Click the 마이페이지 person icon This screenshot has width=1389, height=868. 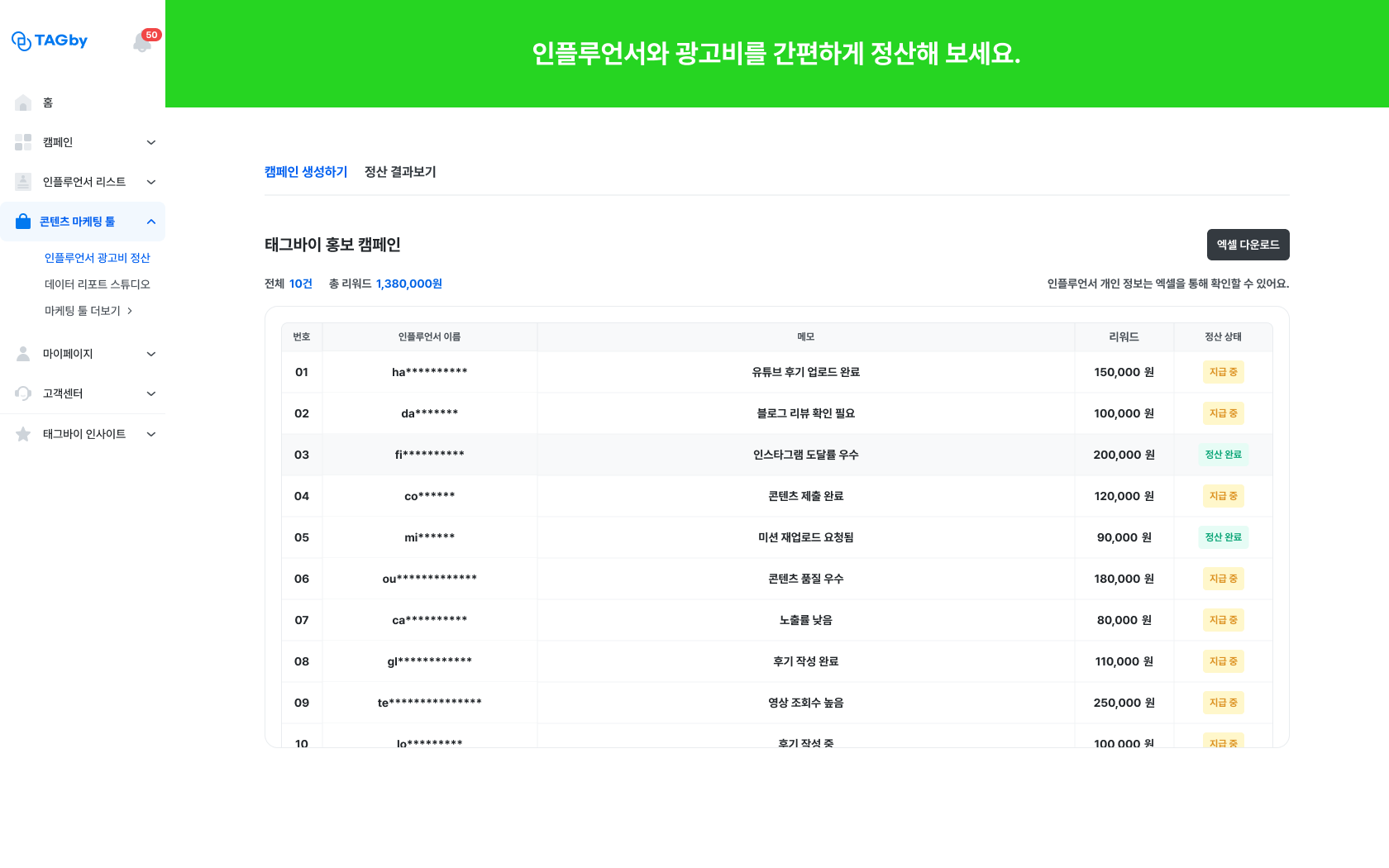[23, 354]
